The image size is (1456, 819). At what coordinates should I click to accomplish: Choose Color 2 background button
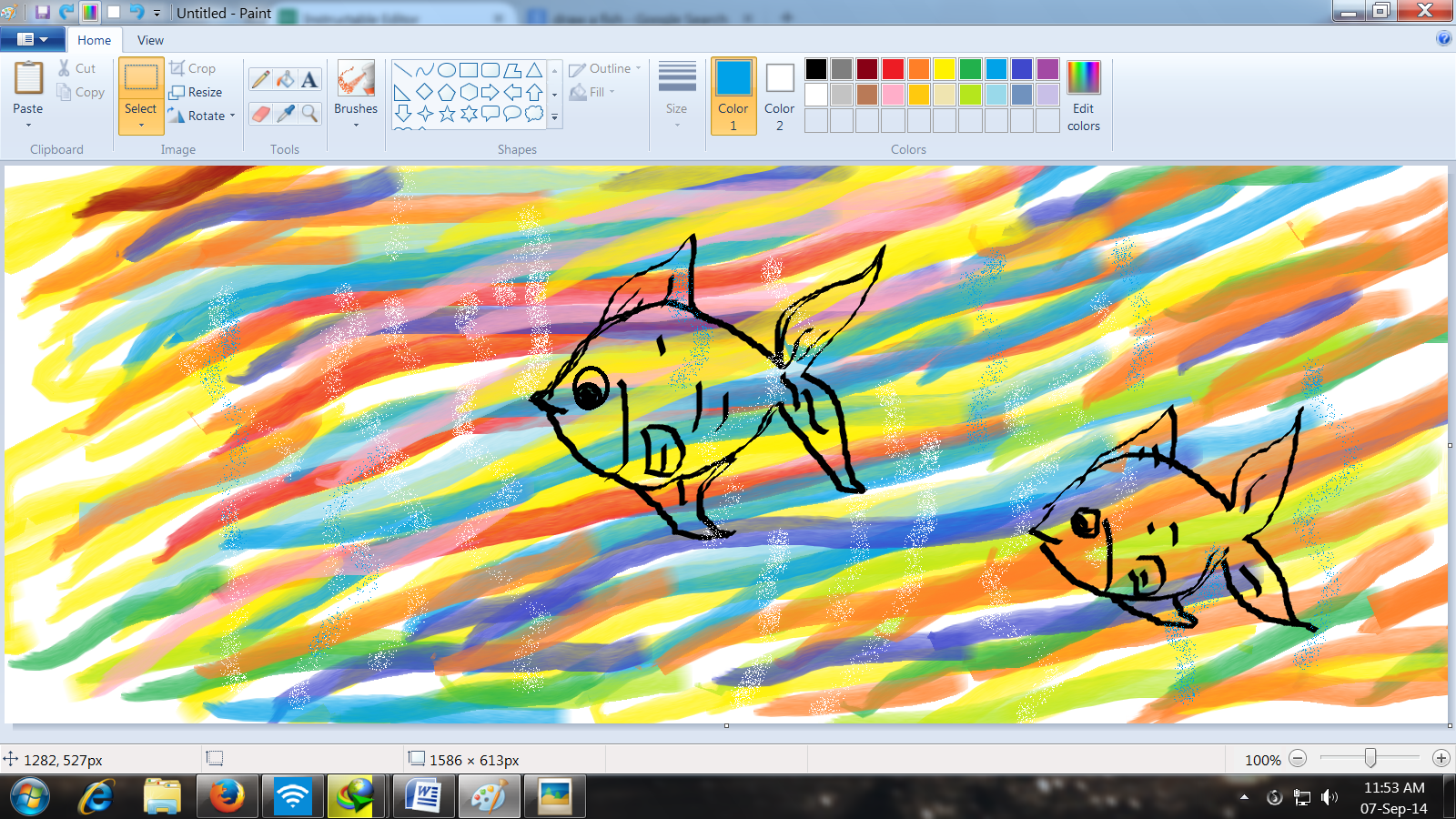[x=780, y=96]
